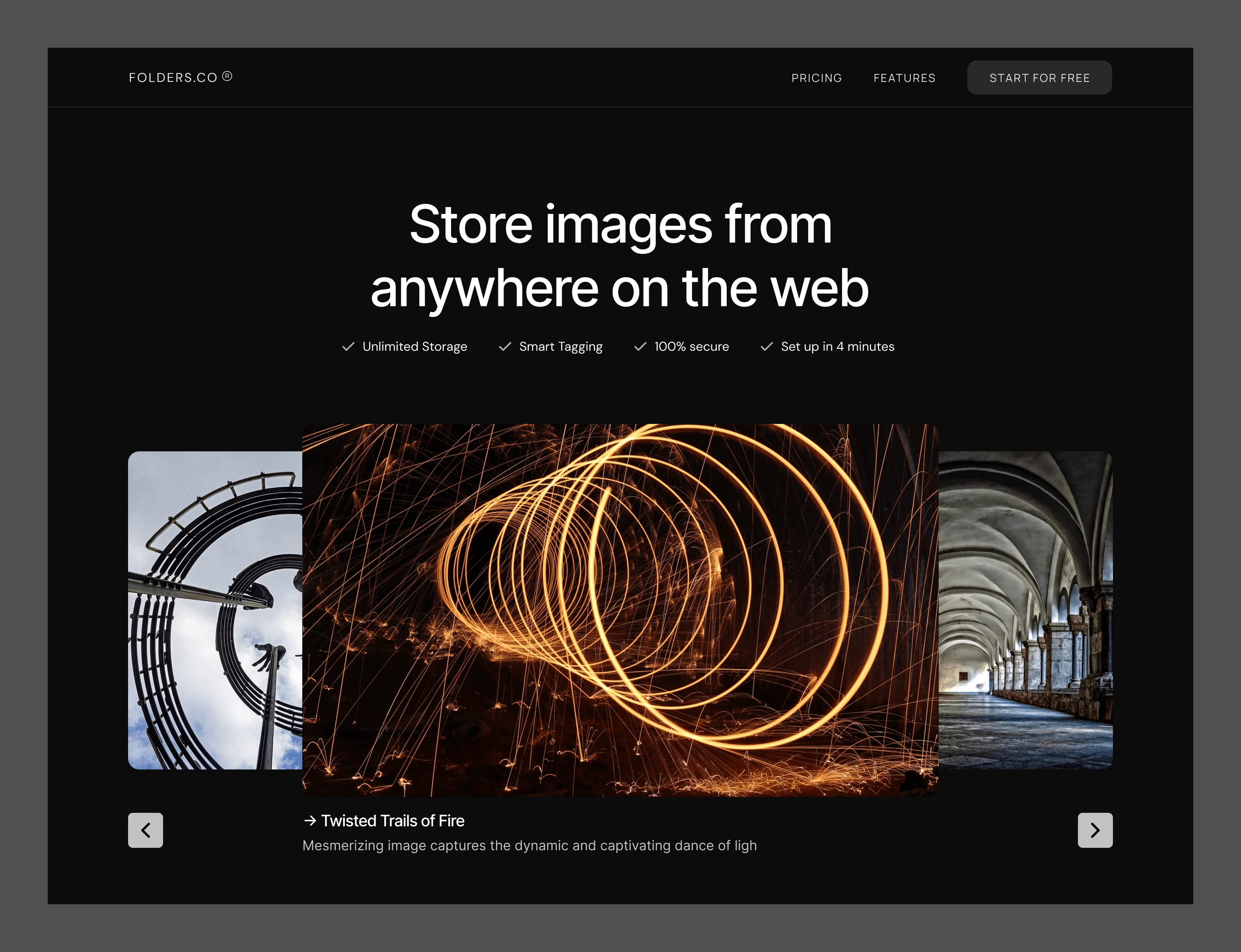Viewport: 1241px width, 952px height.
Task: Click the checkmark icon beside 100% secure
Action: [x=640, y=346]
